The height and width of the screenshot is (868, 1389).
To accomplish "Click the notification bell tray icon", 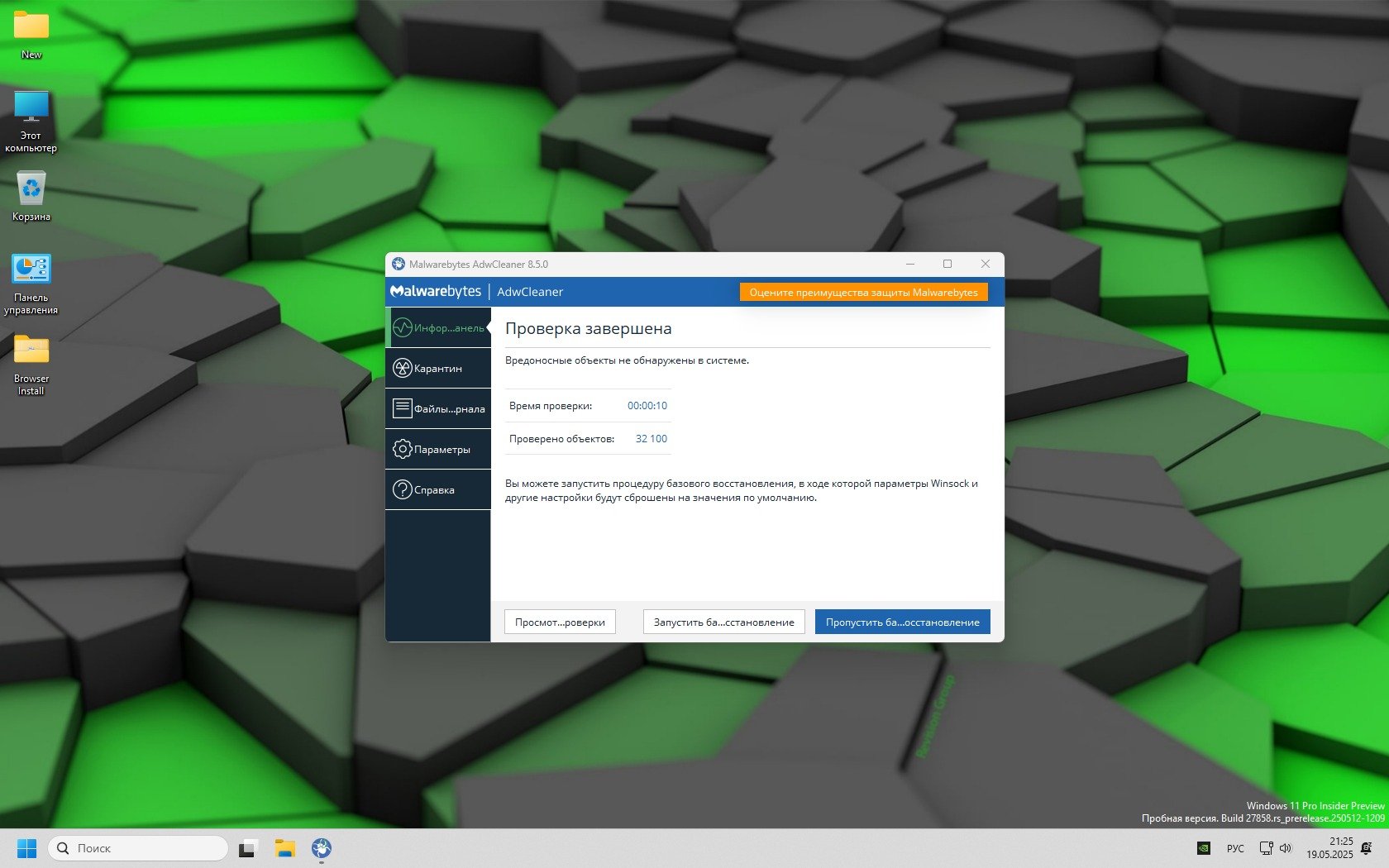I will (x=1367, y=848).
